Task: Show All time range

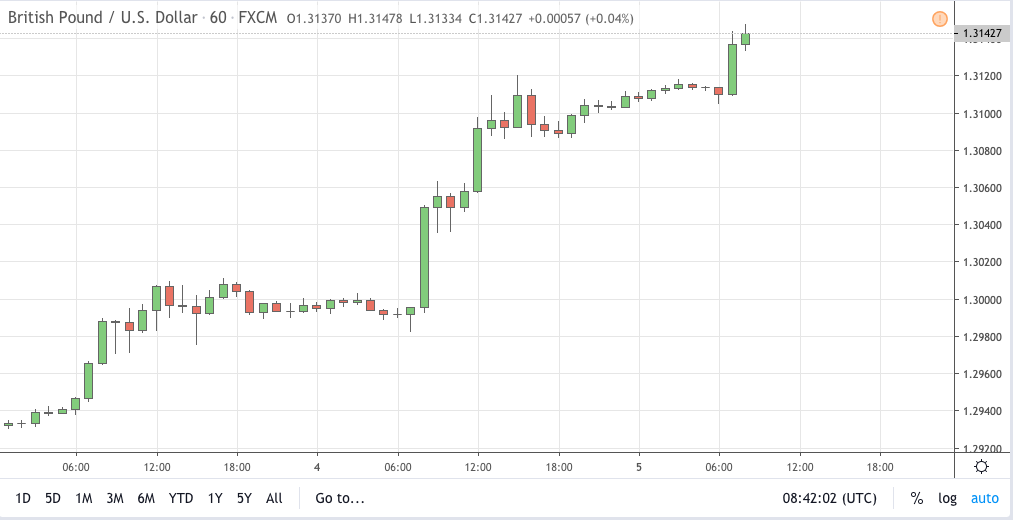Action: coord(274,498)
